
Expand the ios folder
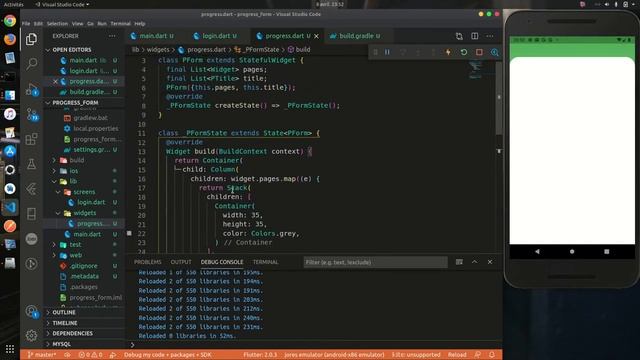[x=73, y=171]
